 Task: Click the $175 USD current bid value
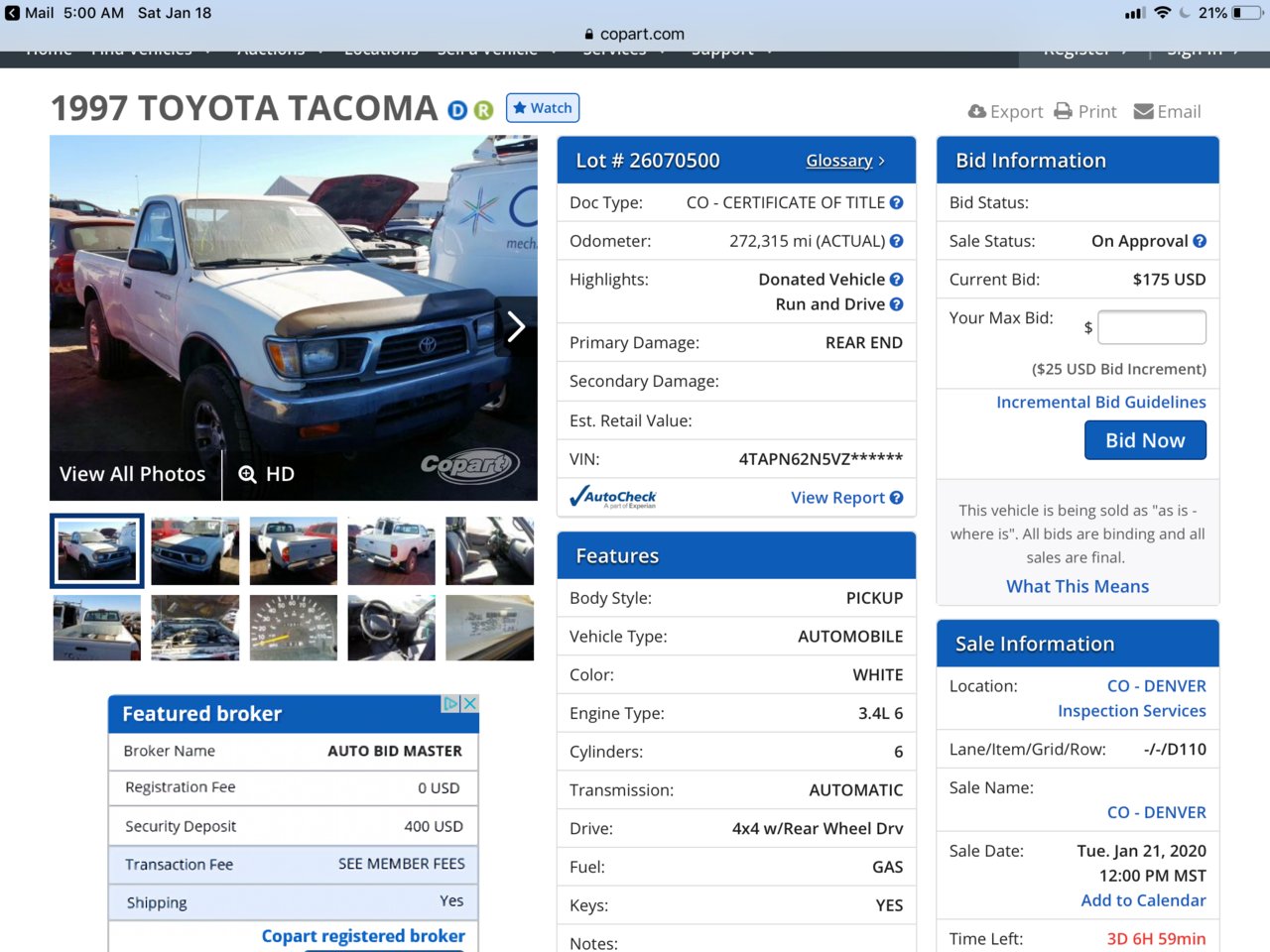click(1170, 280)
